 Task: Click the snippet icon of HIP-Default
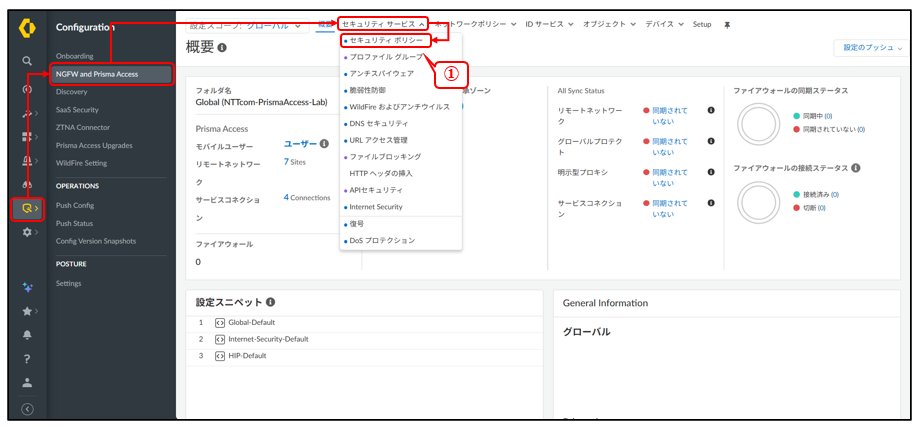pyautogui.click(x=220, y=356)
